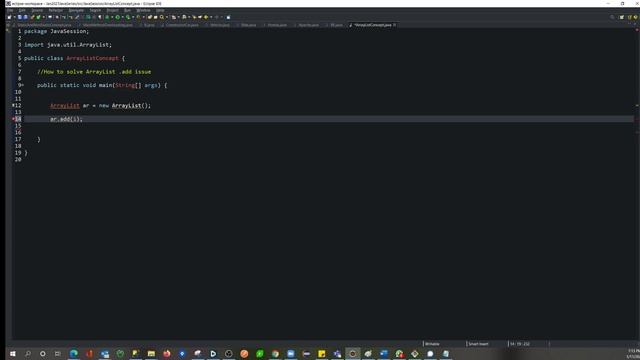
Task: Open Microsoft Edge from the taskbar
Action: click(x=73, y=353)
